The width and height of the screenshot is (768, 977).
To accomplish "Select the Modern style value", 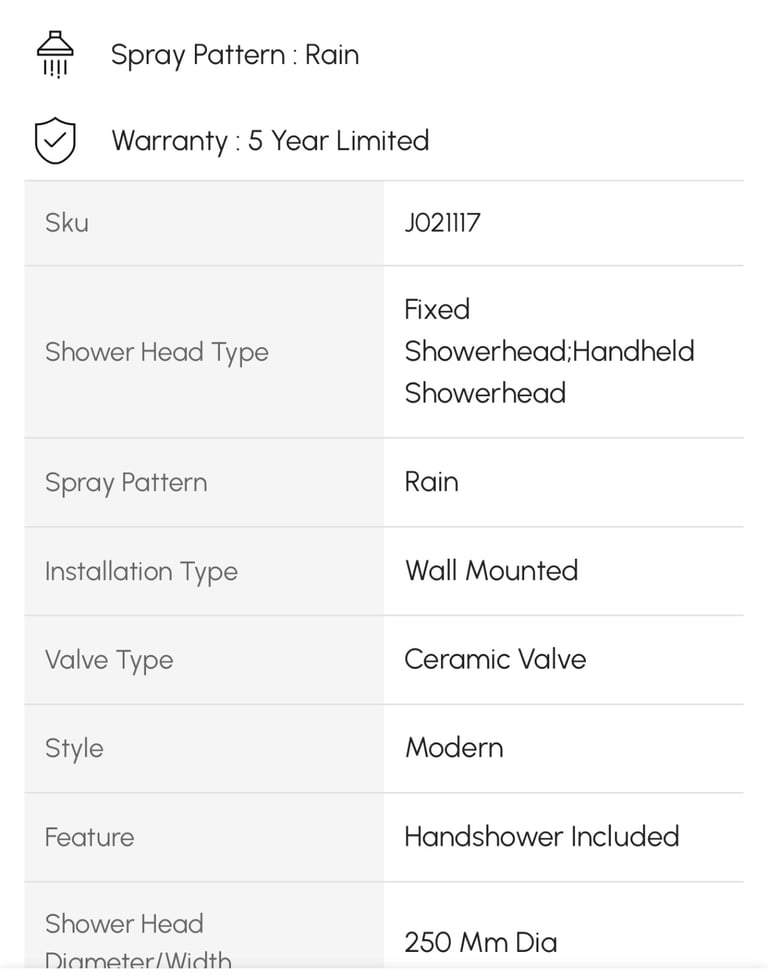I will coord(454,748).
